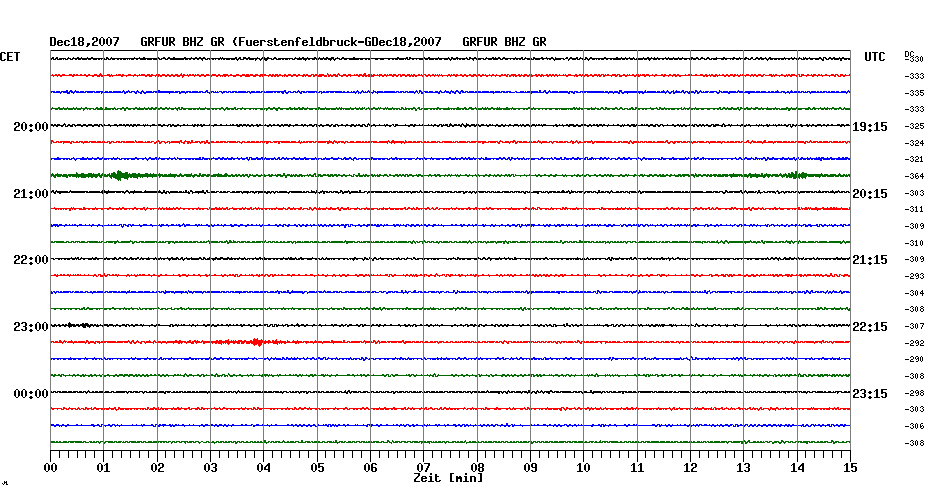930x494 pixels.
Task: Select the 22:00 CET time label
Action: coord(31,260)
